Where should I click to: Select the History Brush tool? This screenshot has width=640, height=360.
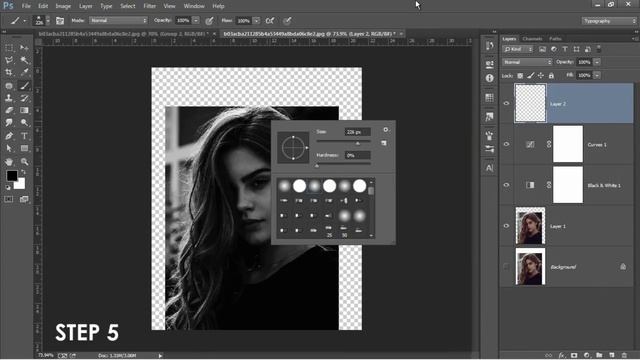pyautogui.click(x=24, y=98)
